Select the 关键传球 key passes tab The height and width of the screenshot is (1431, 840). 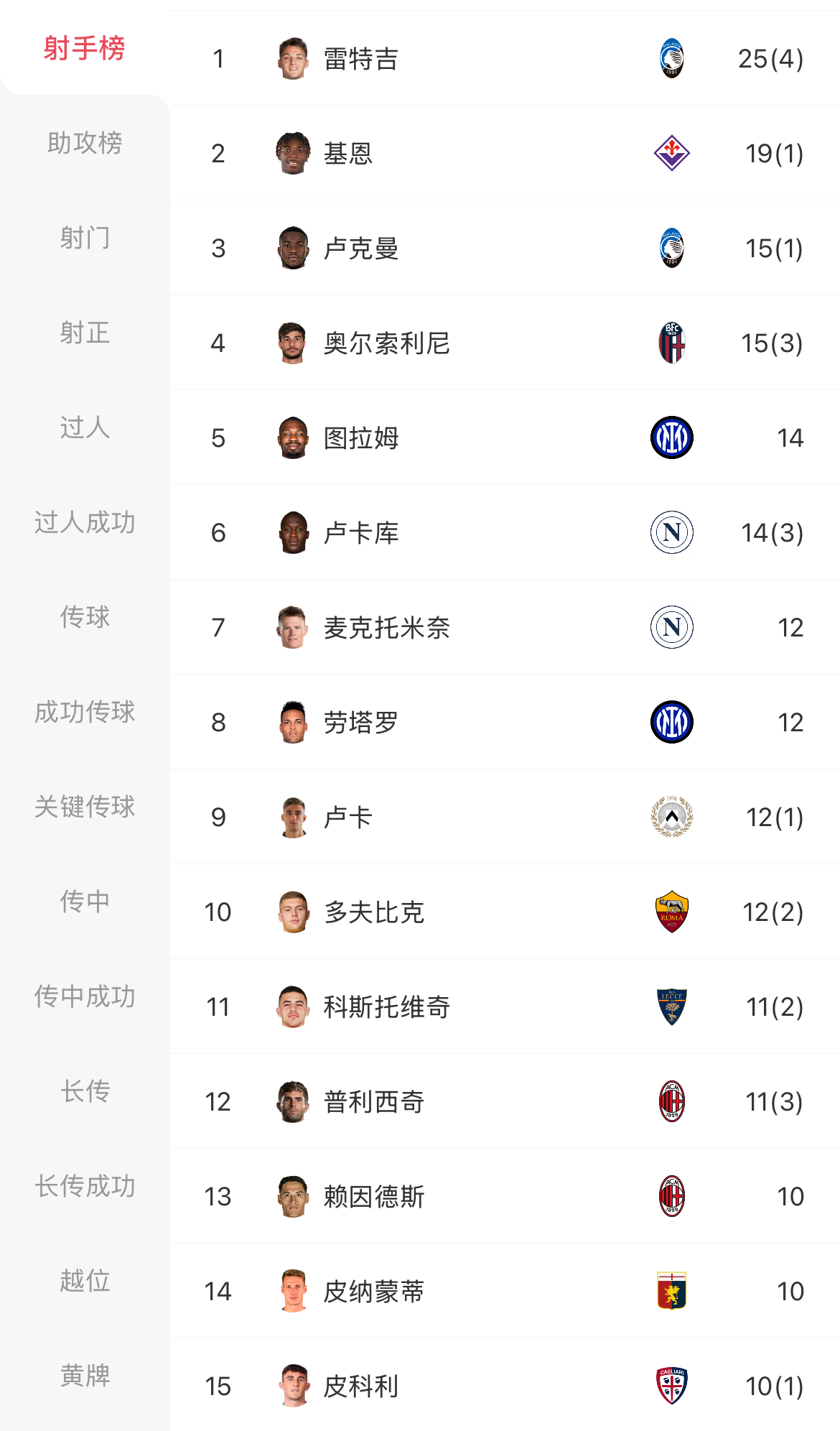coord(85,807)
